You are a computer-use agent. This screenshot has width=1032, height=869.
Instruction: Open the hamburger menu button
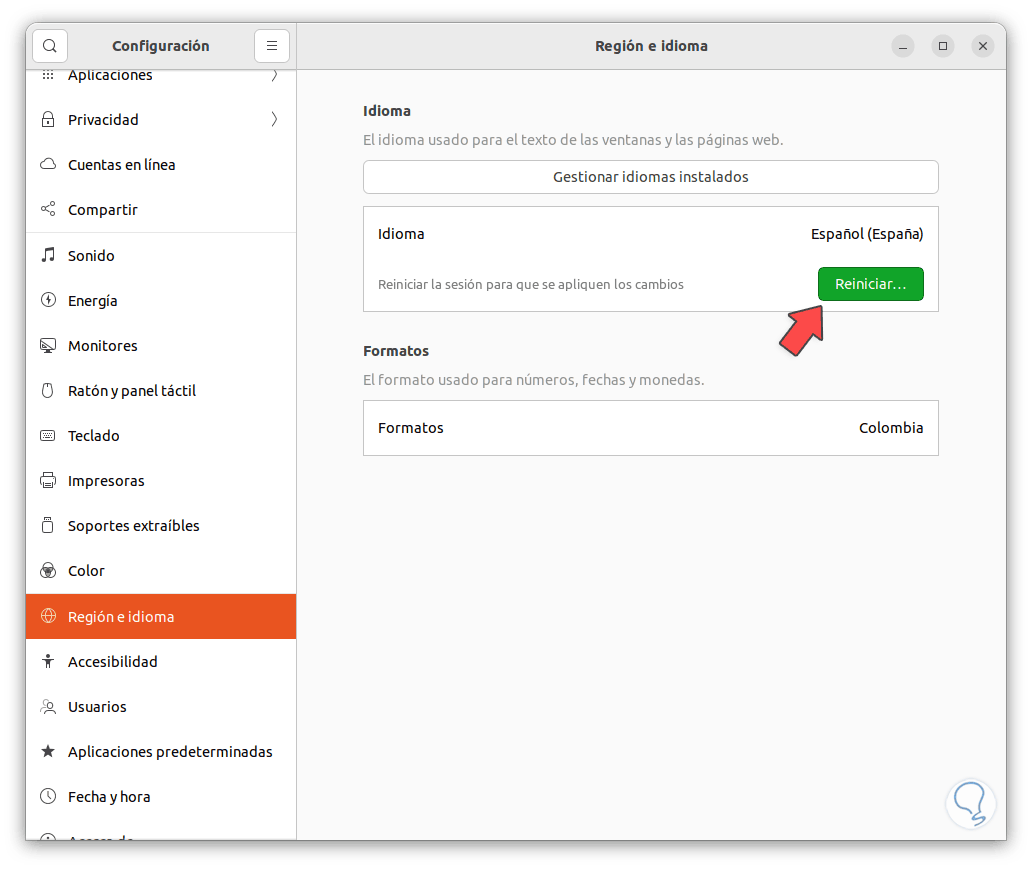click(272, 46)
